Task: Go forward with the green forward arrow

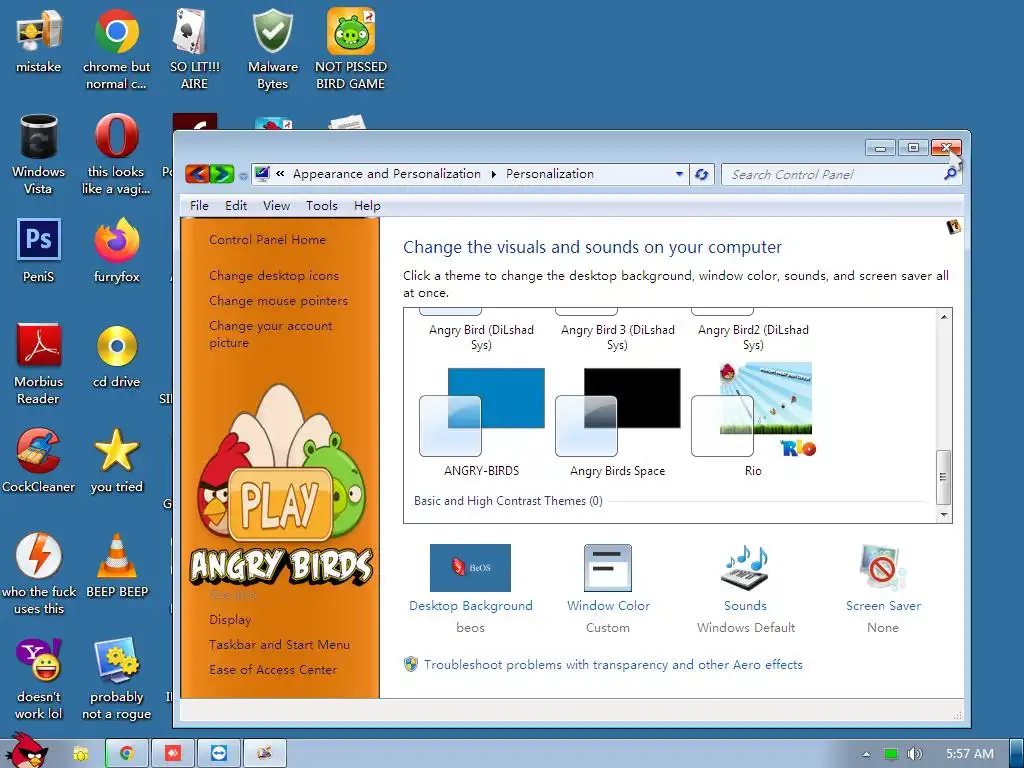Action: click(x=221, y=174)
